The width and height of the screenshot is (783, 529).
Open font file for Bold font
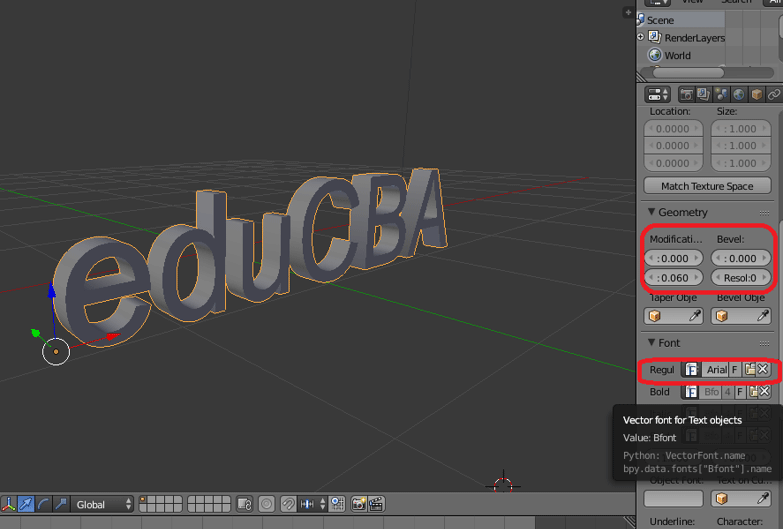pos(753,392)
